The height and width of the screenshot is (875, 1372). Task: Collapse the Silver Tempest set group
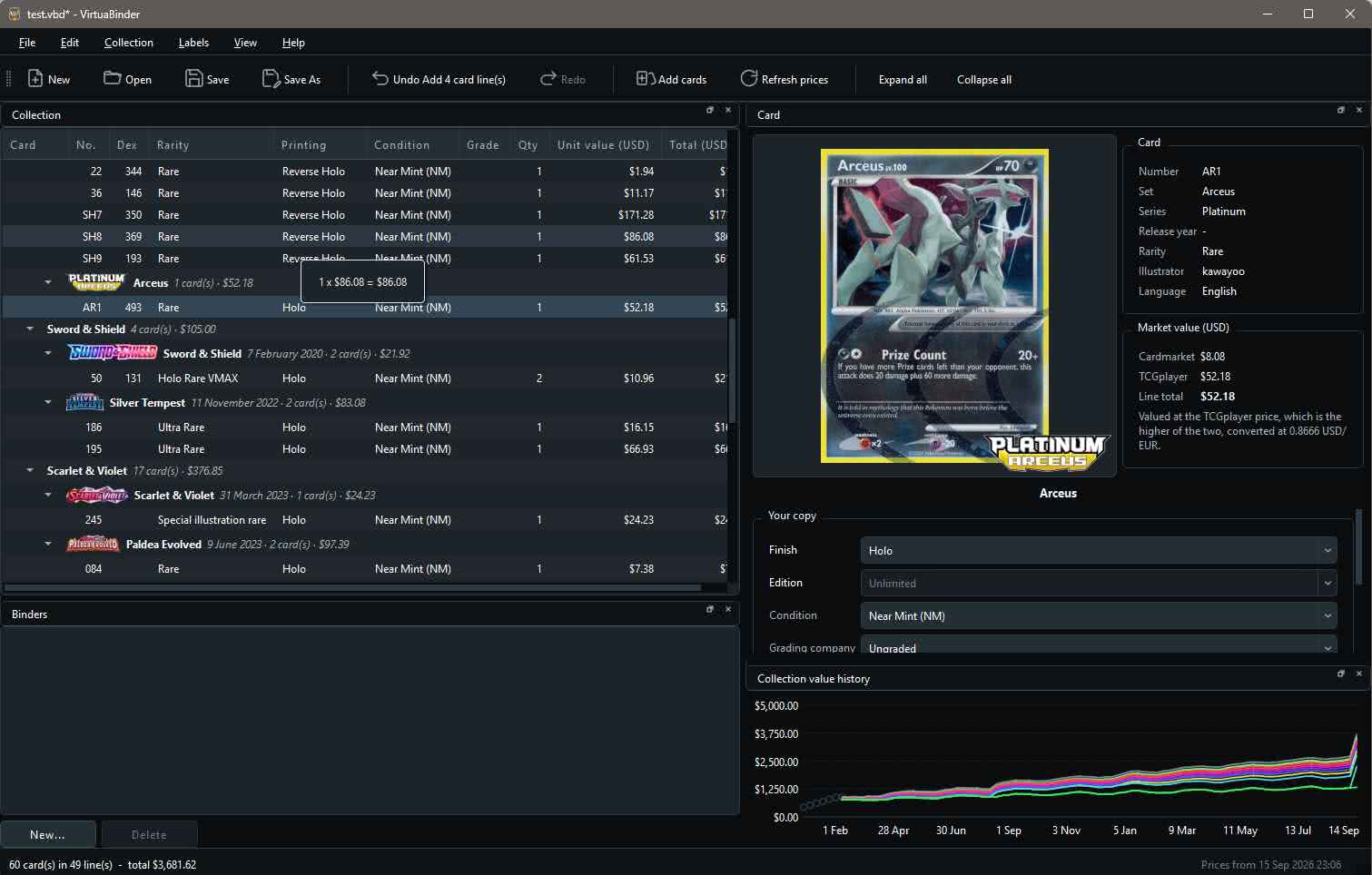[48, 402]
